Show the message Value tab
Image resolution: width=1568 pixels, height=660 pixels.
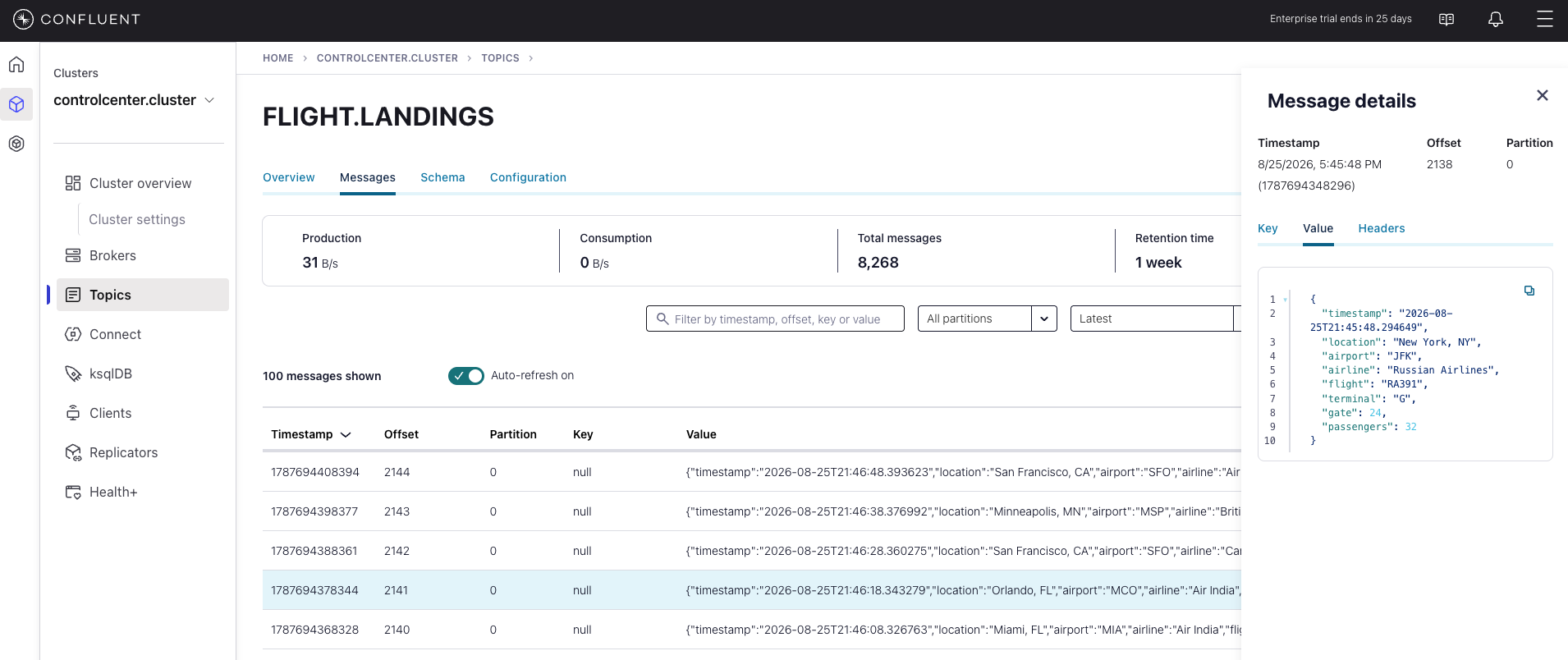point(1318,228)
